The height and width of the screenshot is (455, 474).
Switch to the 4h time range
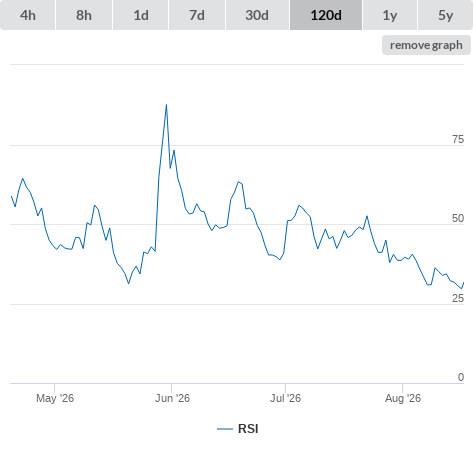click(x=28, y=15)
